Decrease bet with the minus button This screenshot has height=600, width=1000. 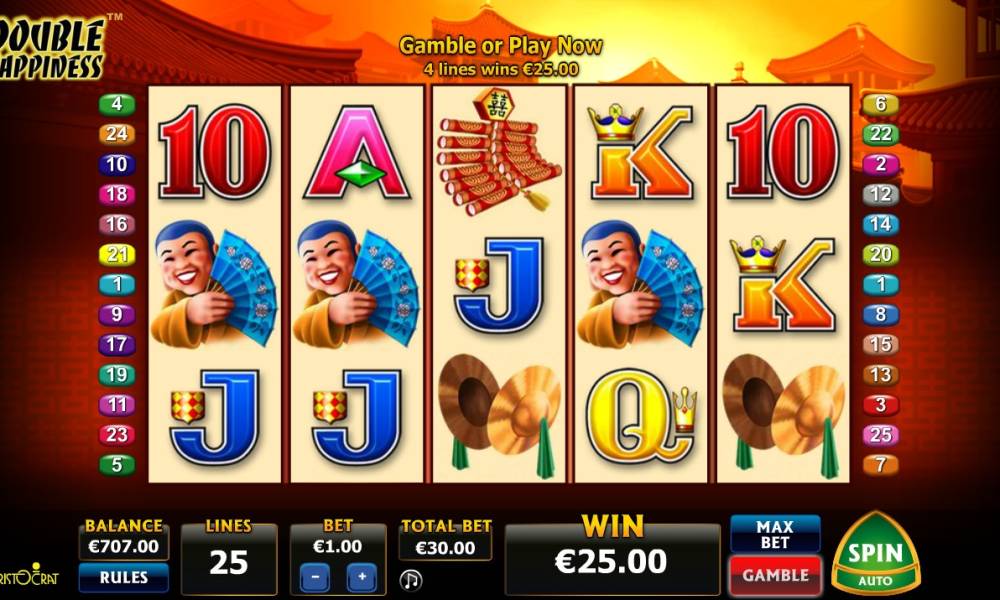315,577
